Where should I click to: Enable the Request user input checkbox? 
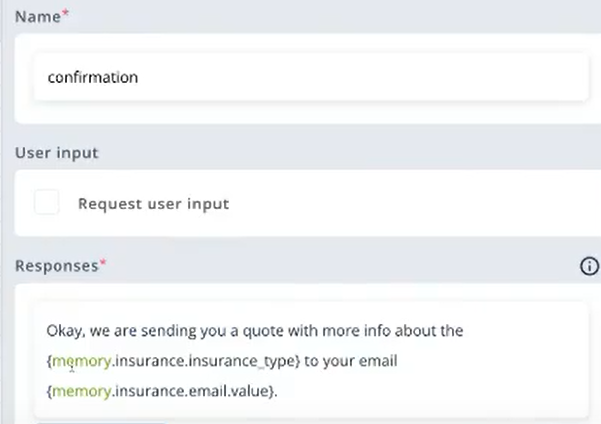point(47,203)
